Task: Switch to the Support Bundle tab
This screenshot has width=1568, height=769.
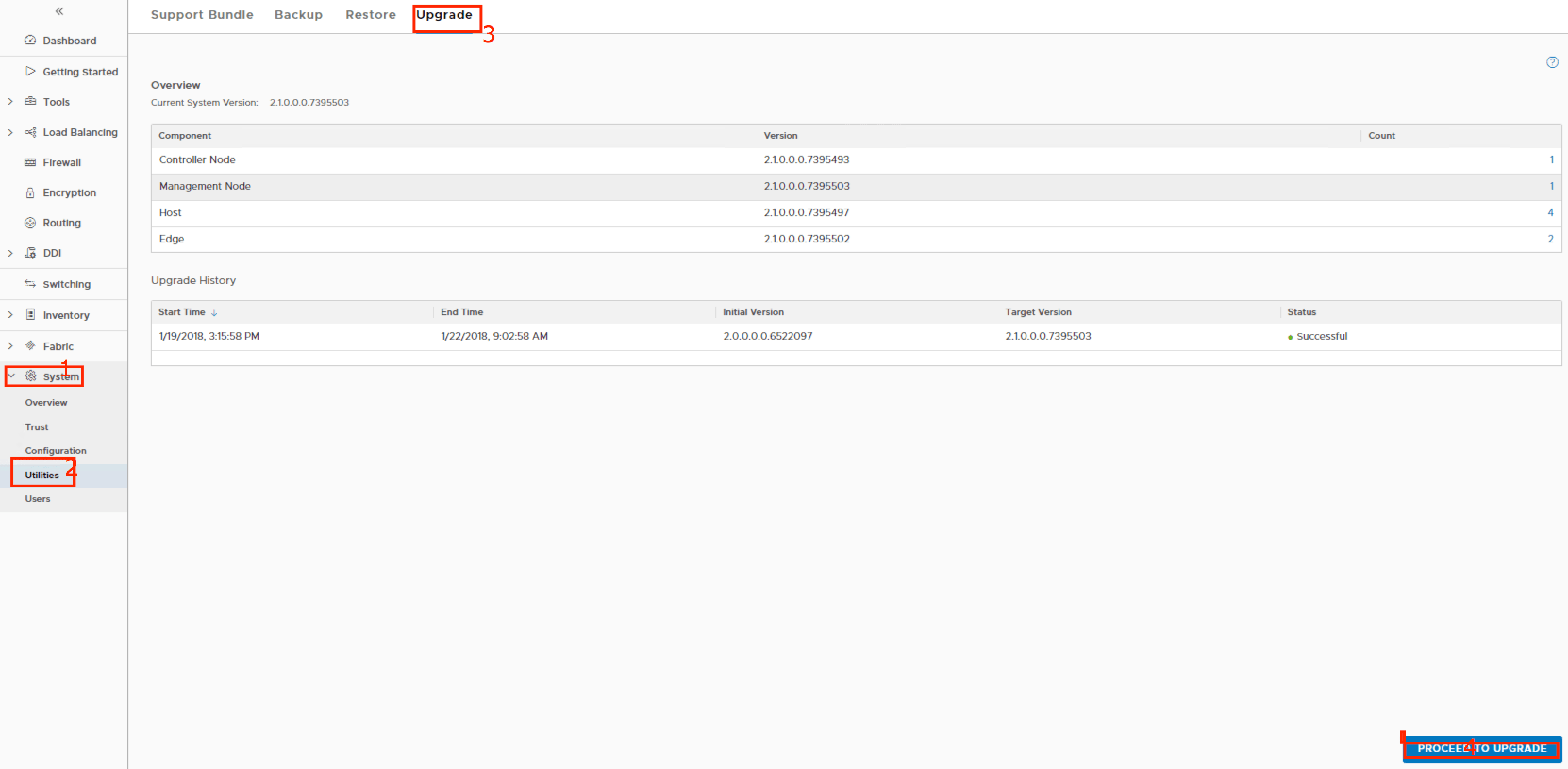Action: [202, 15]
